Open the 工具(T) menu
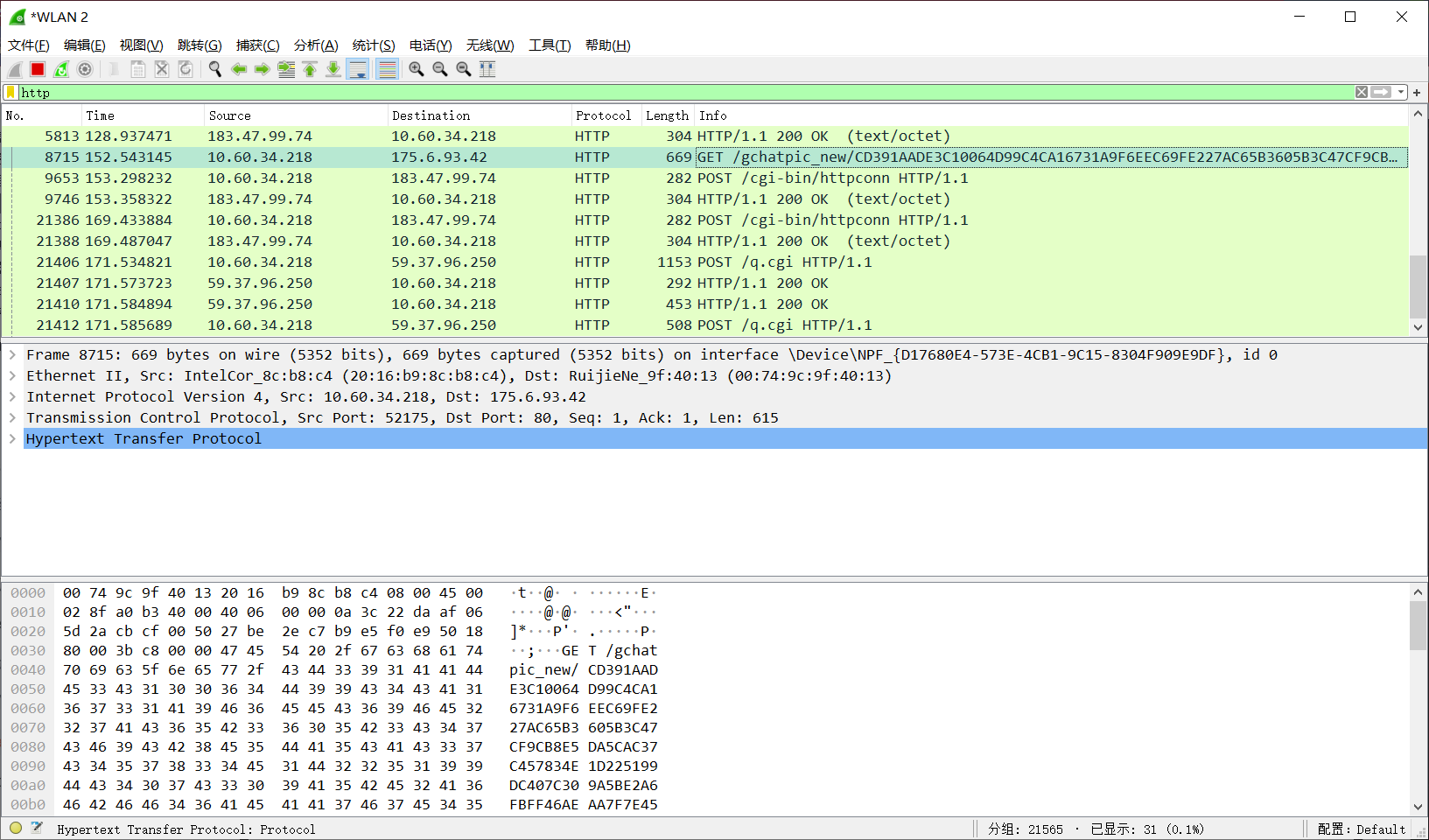 pyautogui.click(x=550, y=45)
